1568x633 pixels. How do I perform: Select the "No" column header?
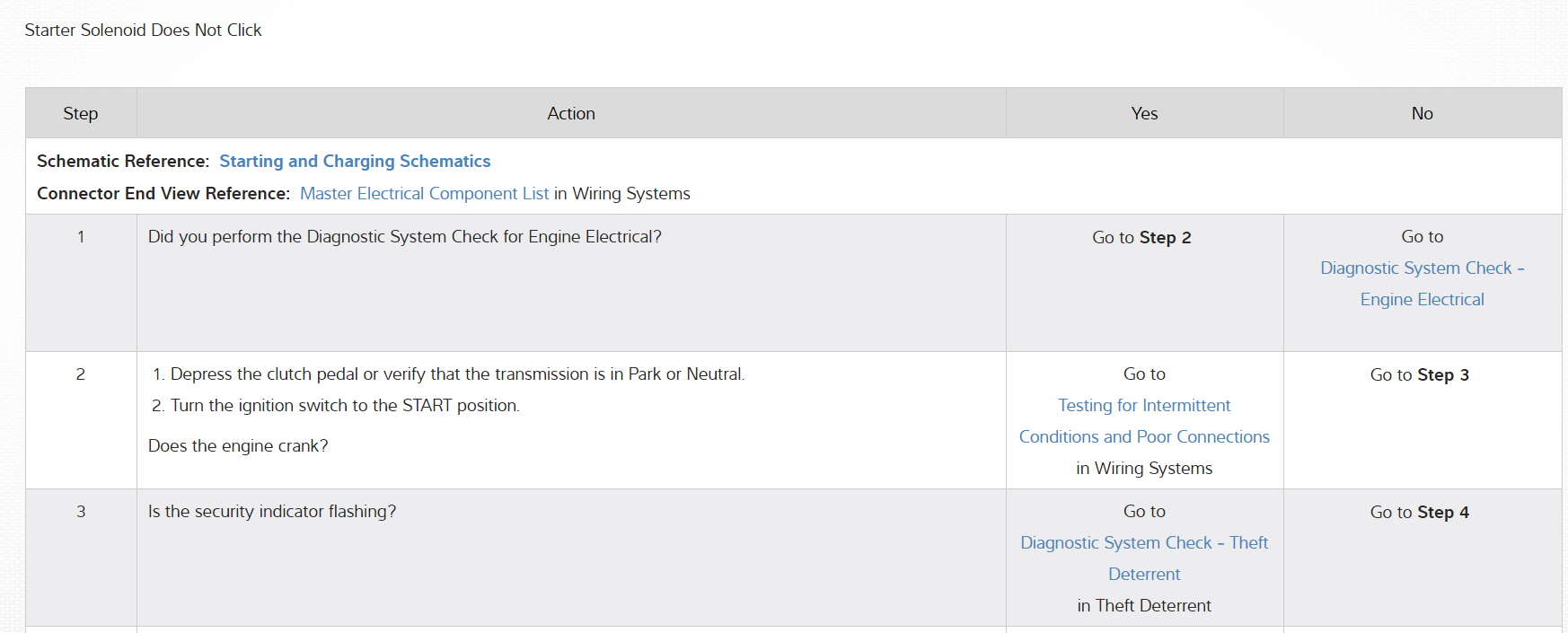tap(1422, 114)
